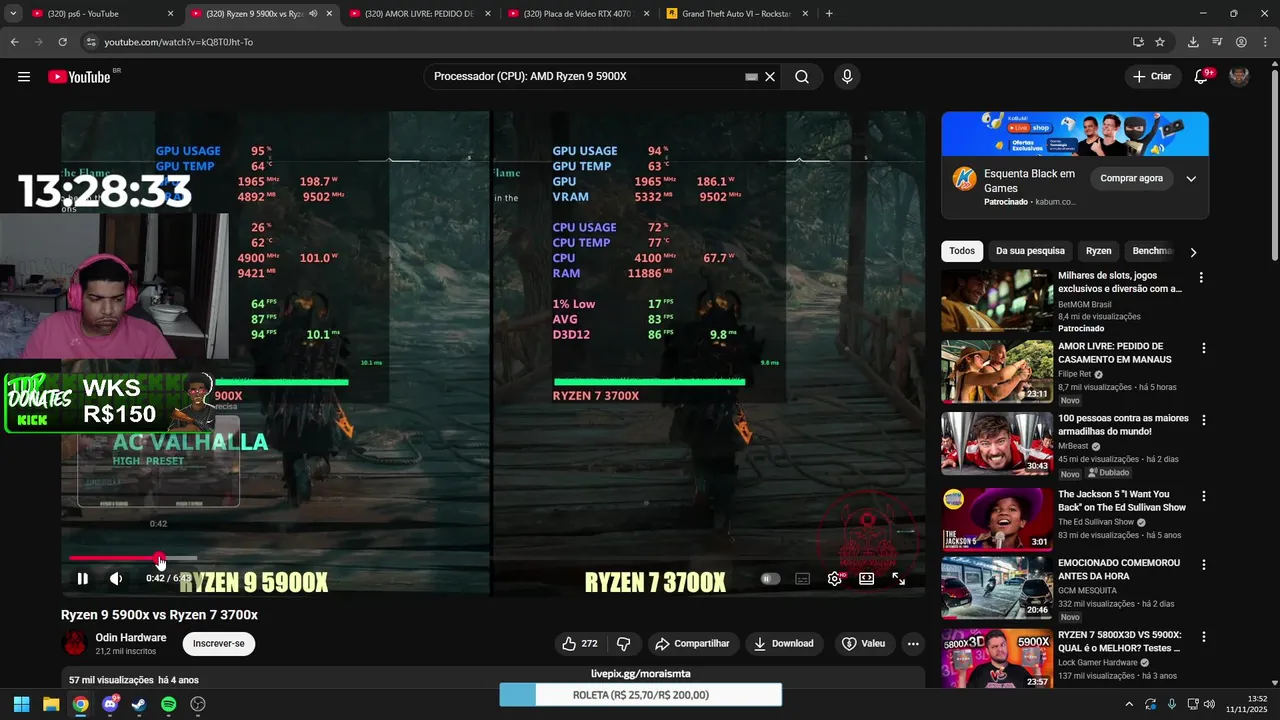
Task: Open The Jackson 5 video title
Action: 1122,501
